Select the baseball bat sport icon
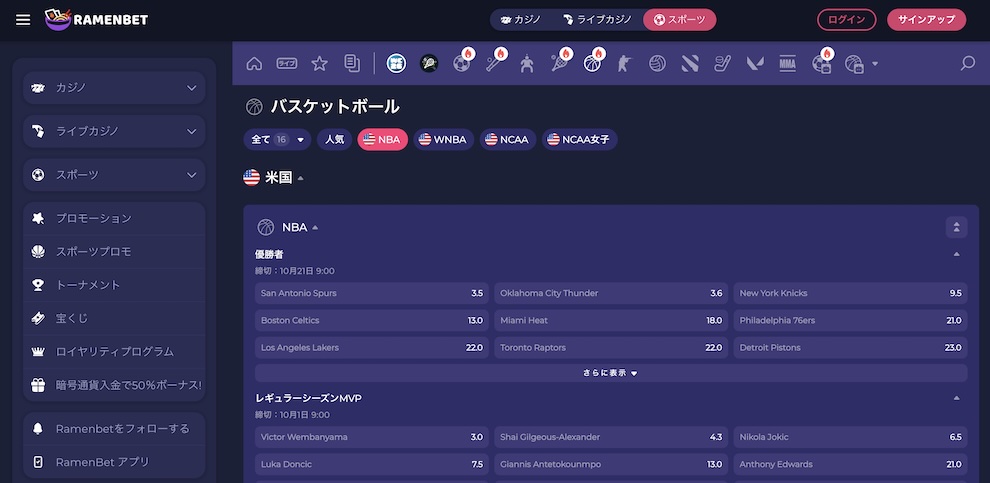Viewport: 990px width, 483px height. tap(494, 63)
